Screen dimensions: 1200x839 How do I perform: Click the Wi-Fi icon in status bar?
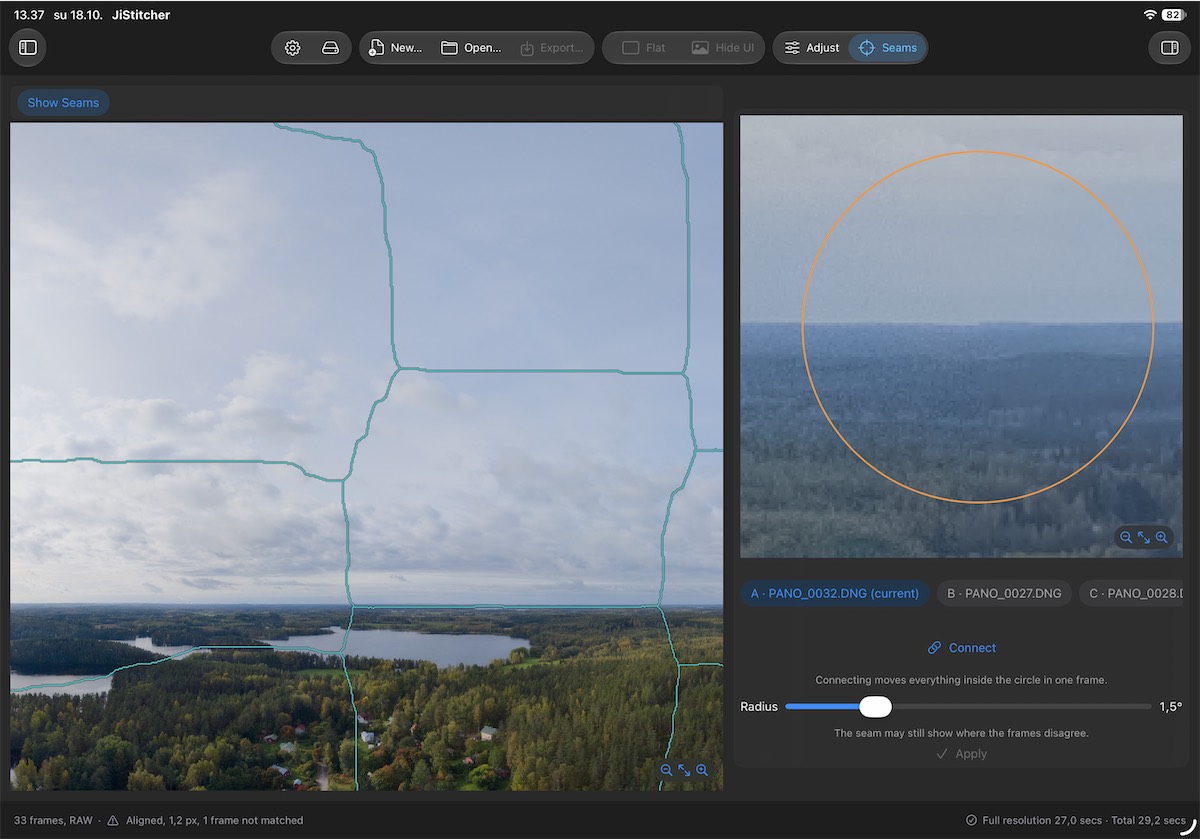(x=1150, y=15)
